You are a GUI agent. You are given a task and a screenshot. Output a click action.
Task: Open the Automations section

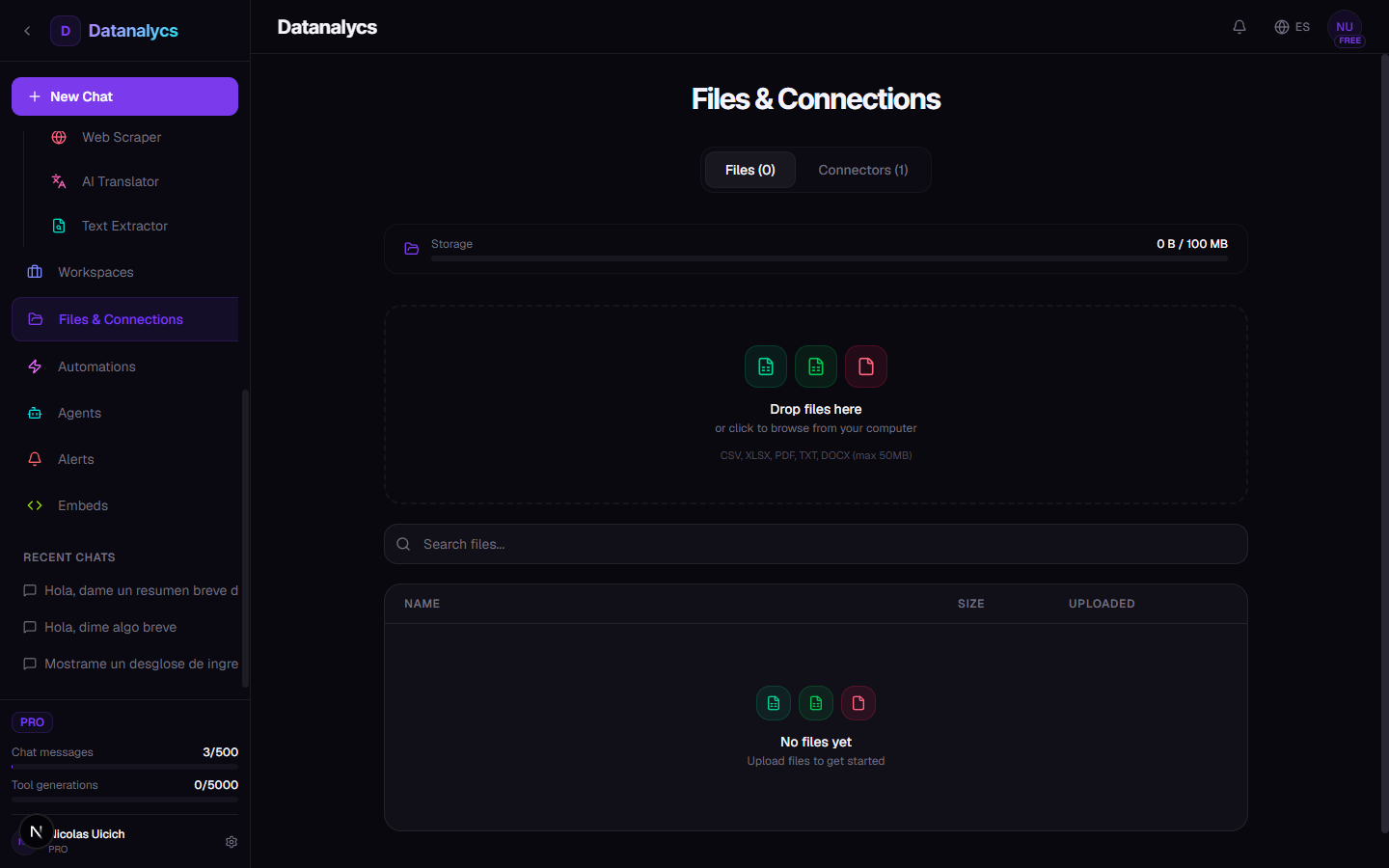click(96, 366)
